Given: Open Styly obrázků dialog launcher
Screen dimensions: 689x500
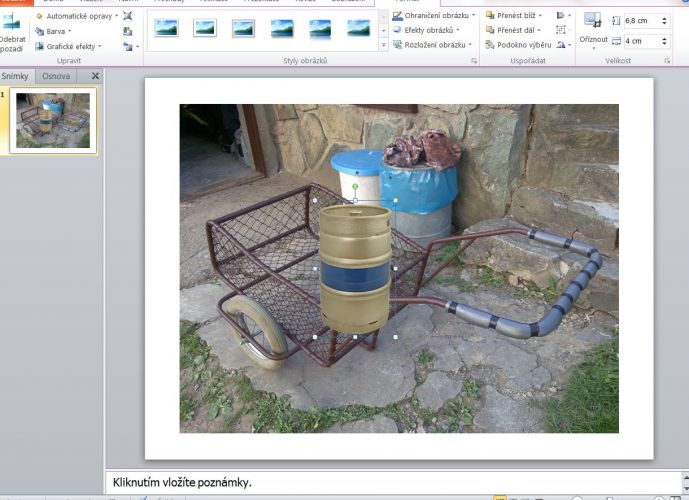Looking at the screenshot, I should [x=474, y=61].
